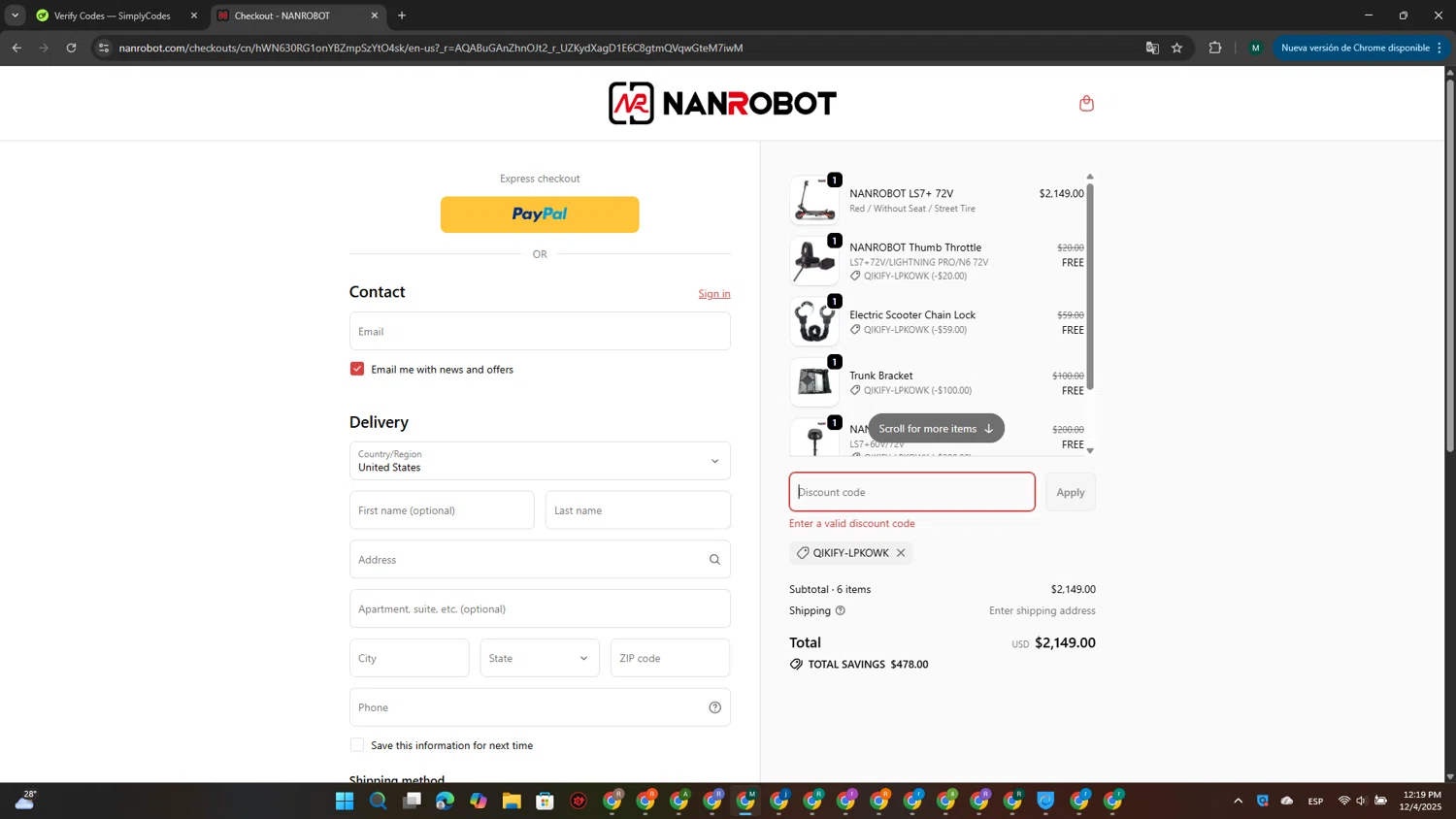Click the First name (optional) field
1456x819 pixels.
click(442, 510)
